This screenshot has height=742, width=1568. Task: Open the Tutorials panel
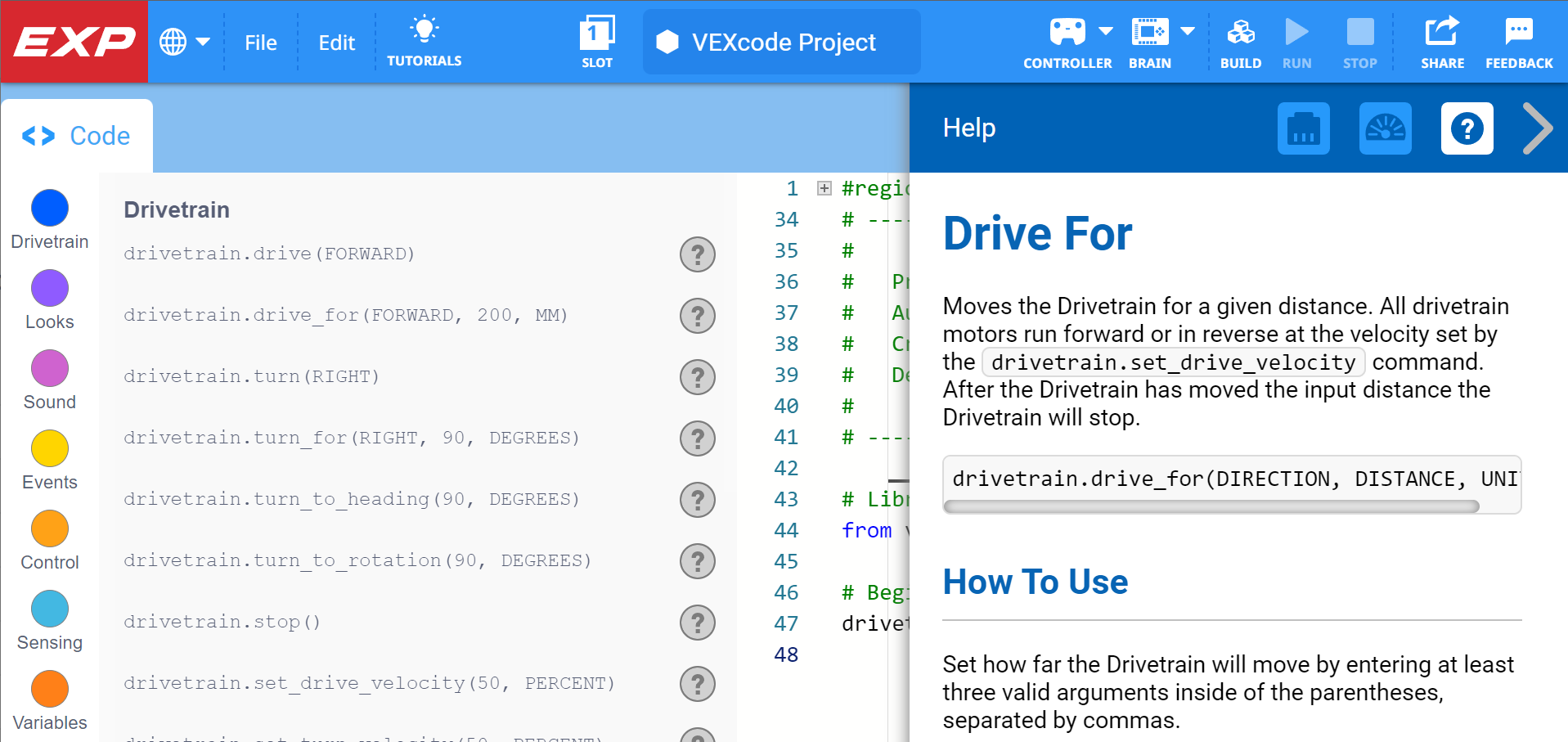pos(425,42)
